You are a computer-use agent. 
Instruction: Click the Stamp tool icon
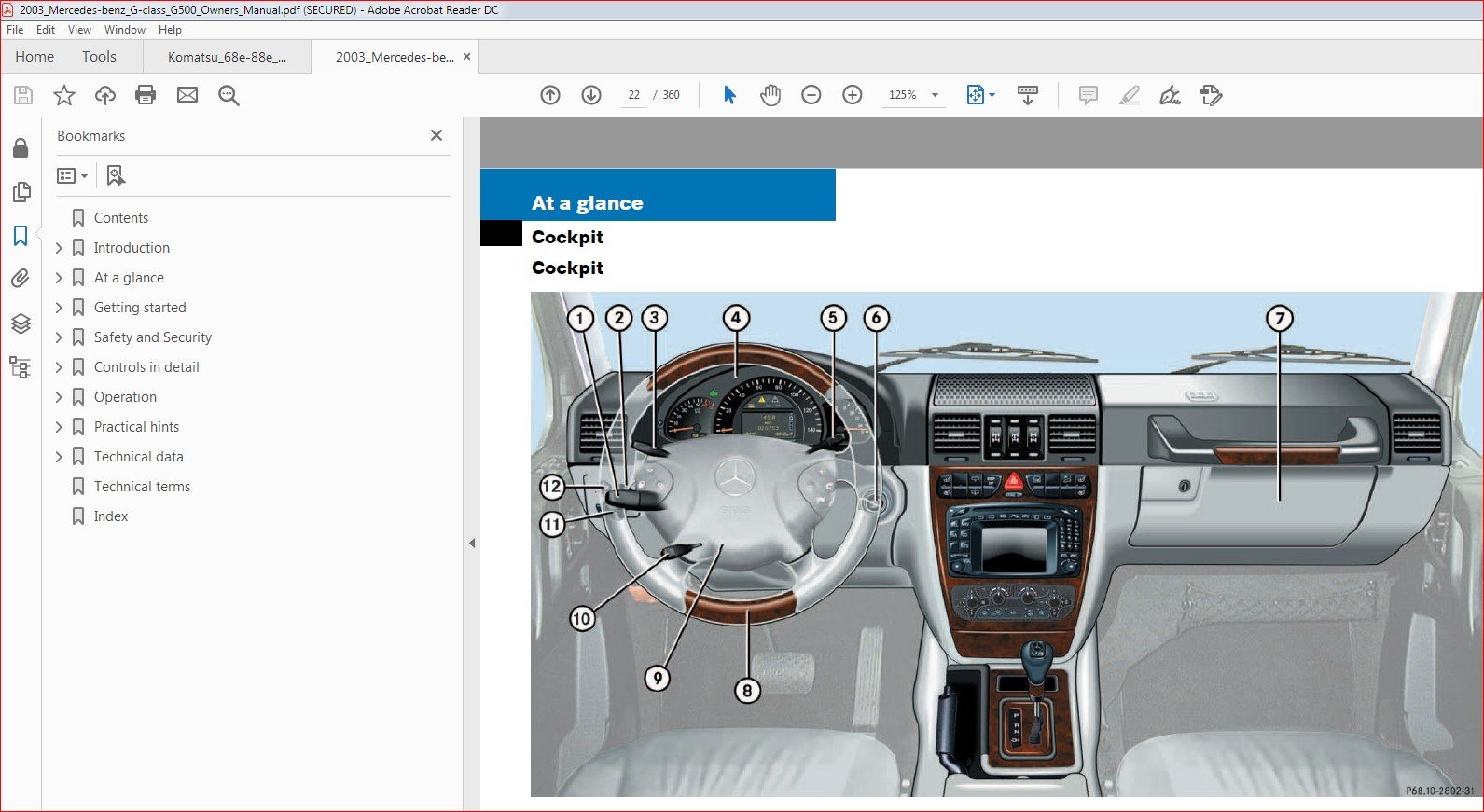(1211, 95)
